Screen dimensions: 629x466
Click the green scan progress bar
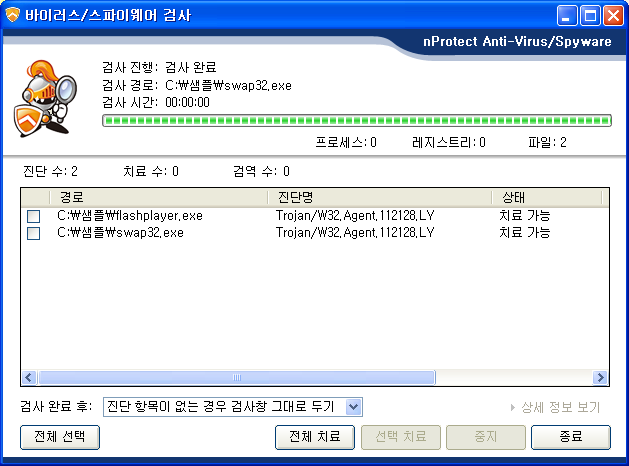click(357, 121)
